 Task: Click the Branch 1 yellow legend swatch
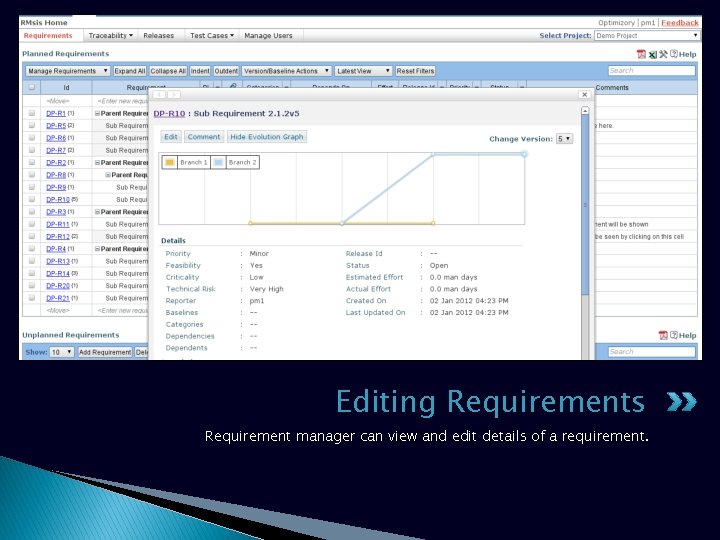click(x=170, y=162)
